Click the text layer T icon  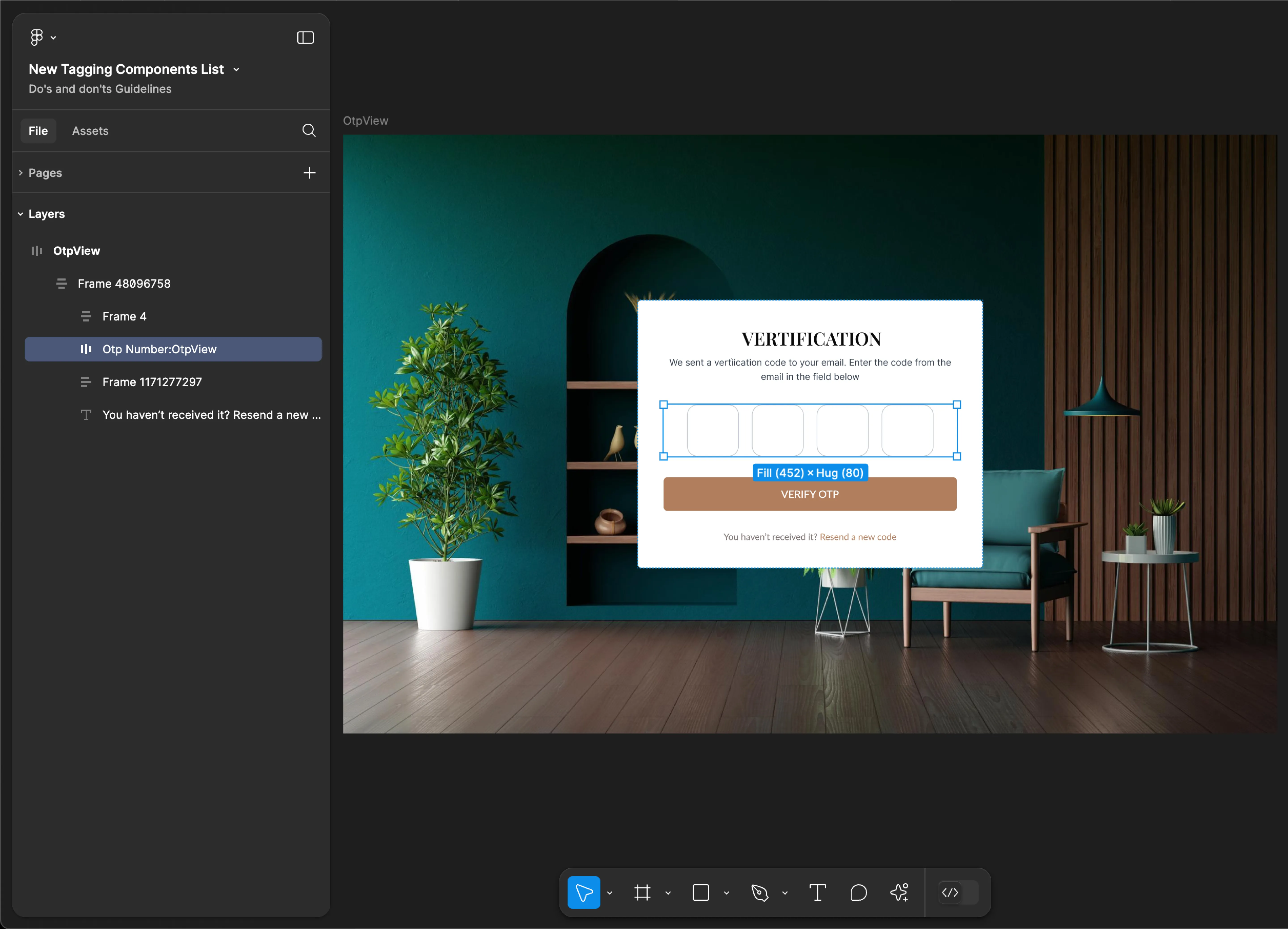86,415
